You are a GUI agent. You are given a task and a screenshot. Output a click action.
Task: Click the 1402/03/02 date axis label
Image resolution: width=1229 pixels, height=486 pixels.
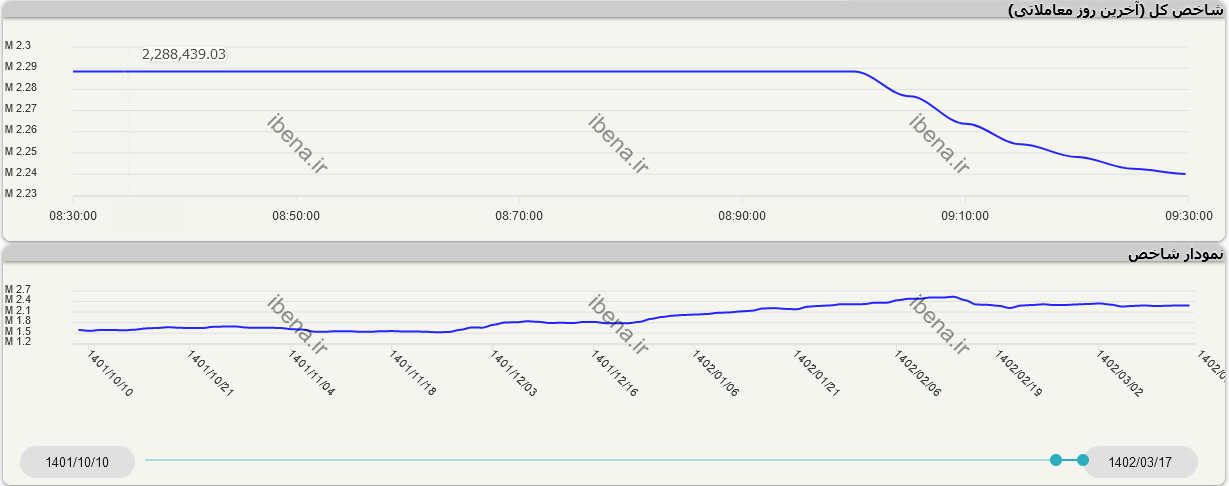(1119, 374)
